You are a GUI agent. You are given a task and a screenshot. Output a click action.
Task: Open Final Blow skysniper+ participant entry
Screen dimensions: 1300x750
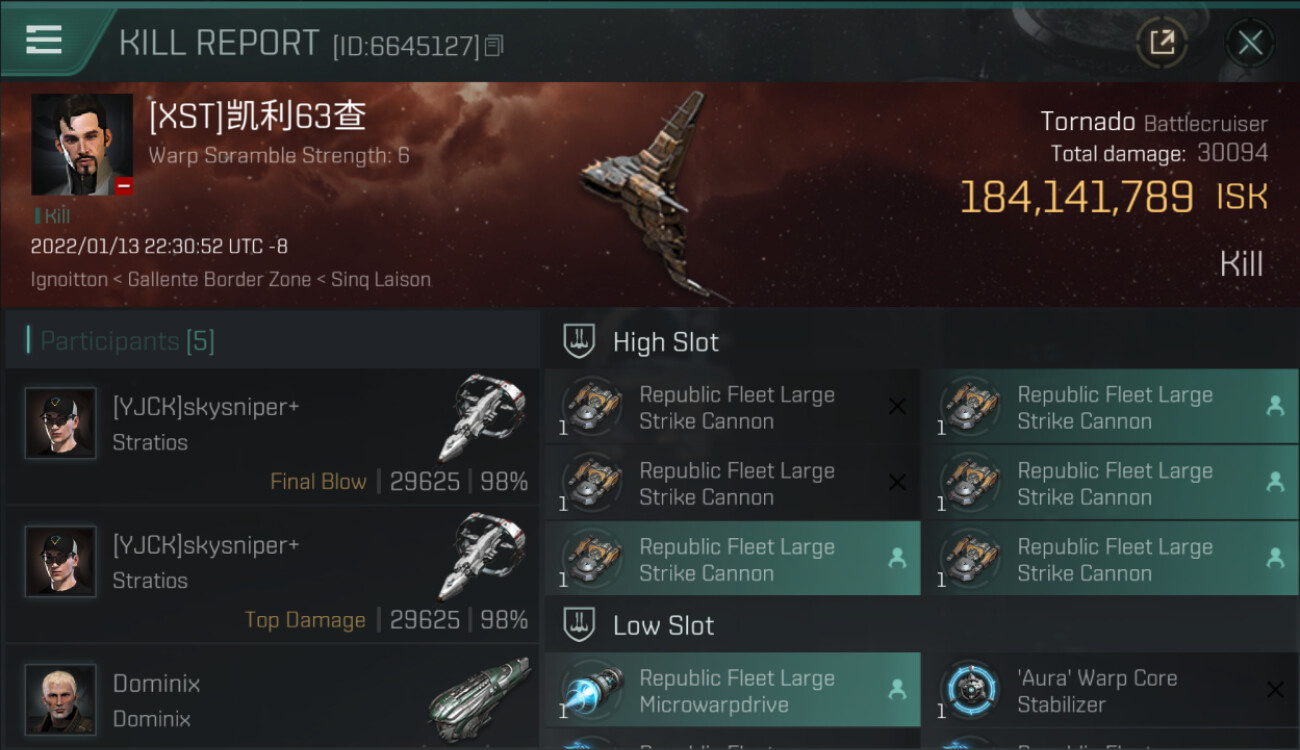(x=271, y=438)
